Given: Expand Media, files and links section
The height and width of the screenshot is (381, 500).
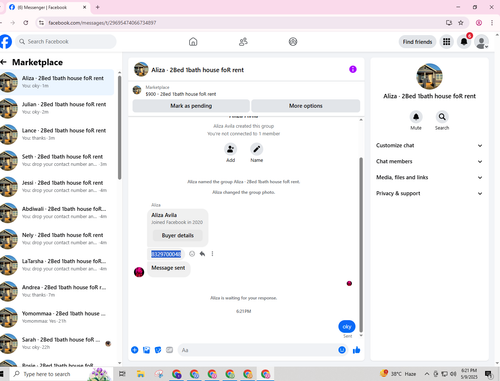Looking at the screenshot, I should (x=429, y=177).
